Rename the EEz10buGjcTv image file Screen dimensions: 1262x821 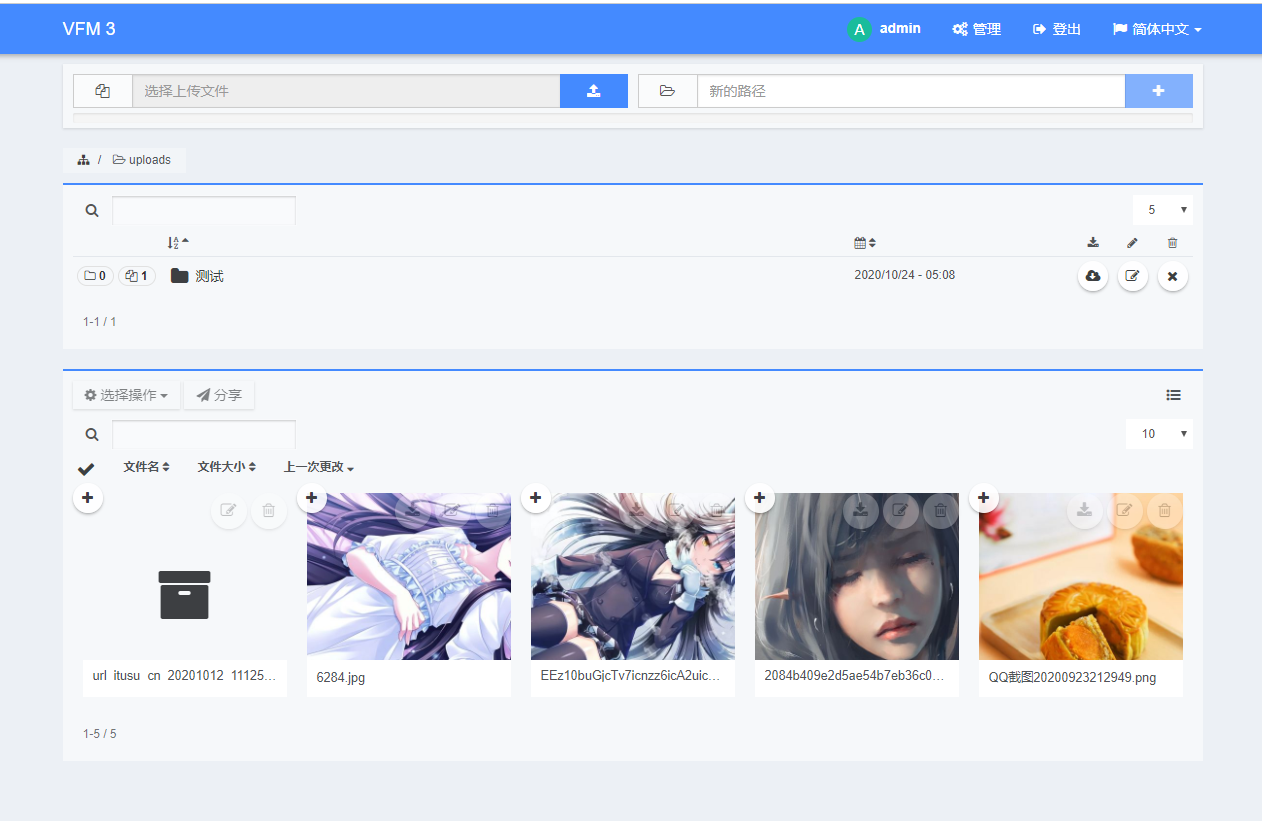pos(677,511)
